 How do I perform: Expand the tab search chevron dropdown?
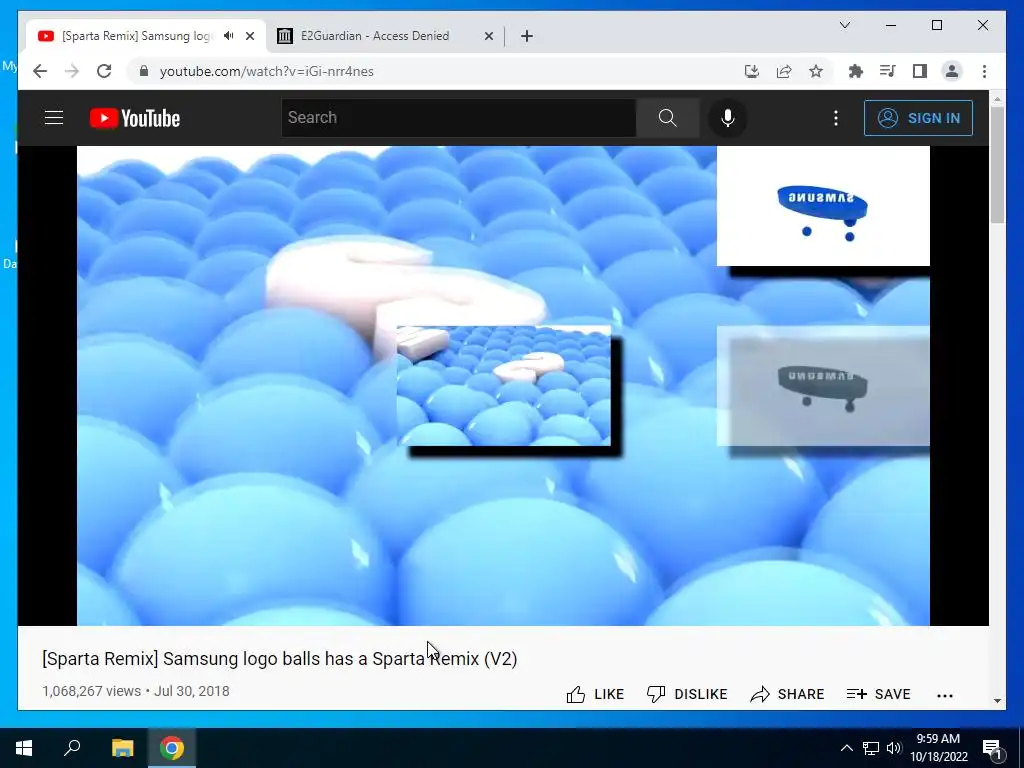coord(844,25)
